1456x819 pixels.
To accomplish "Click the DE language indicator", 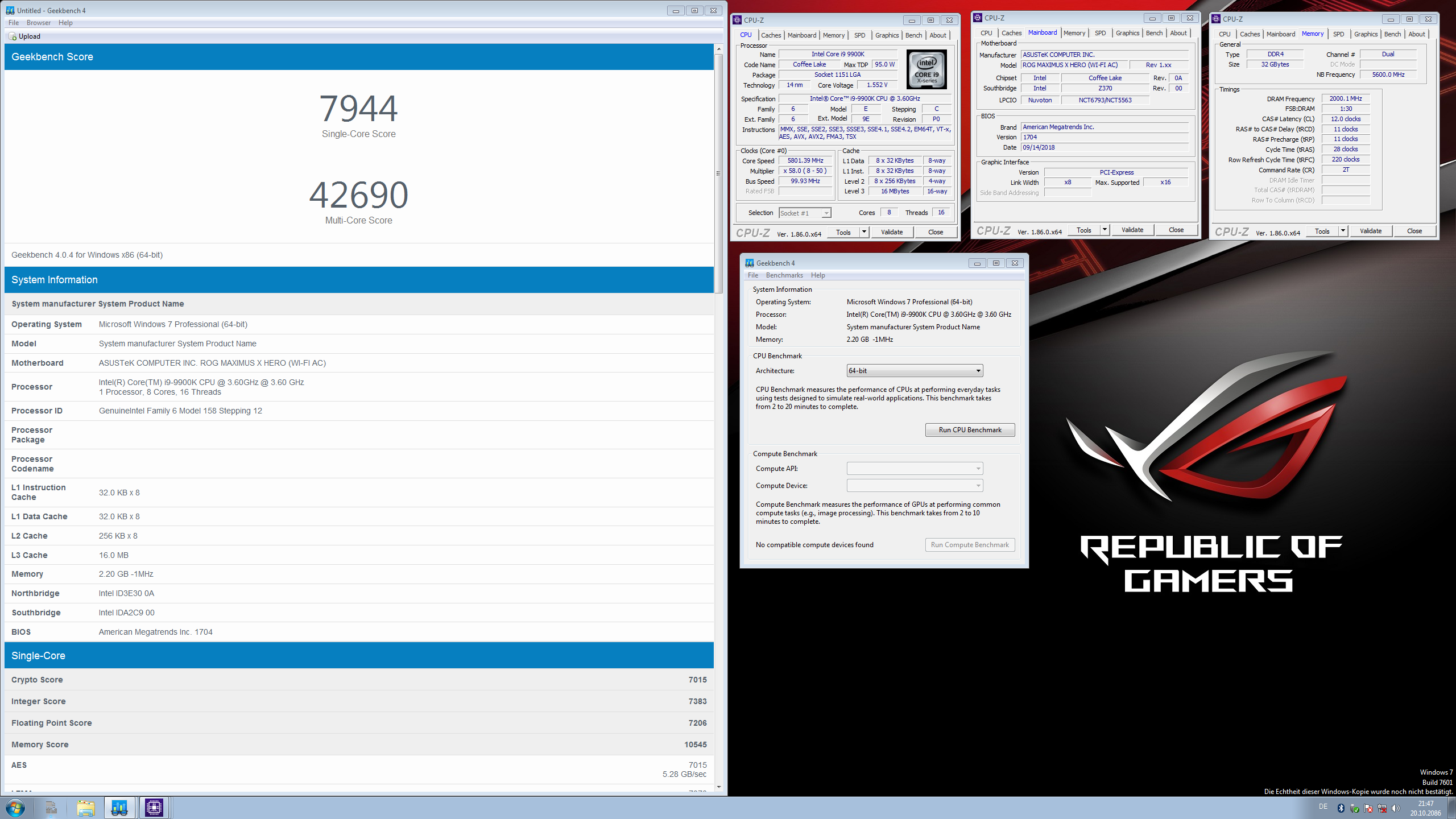I will point(1323,806).
